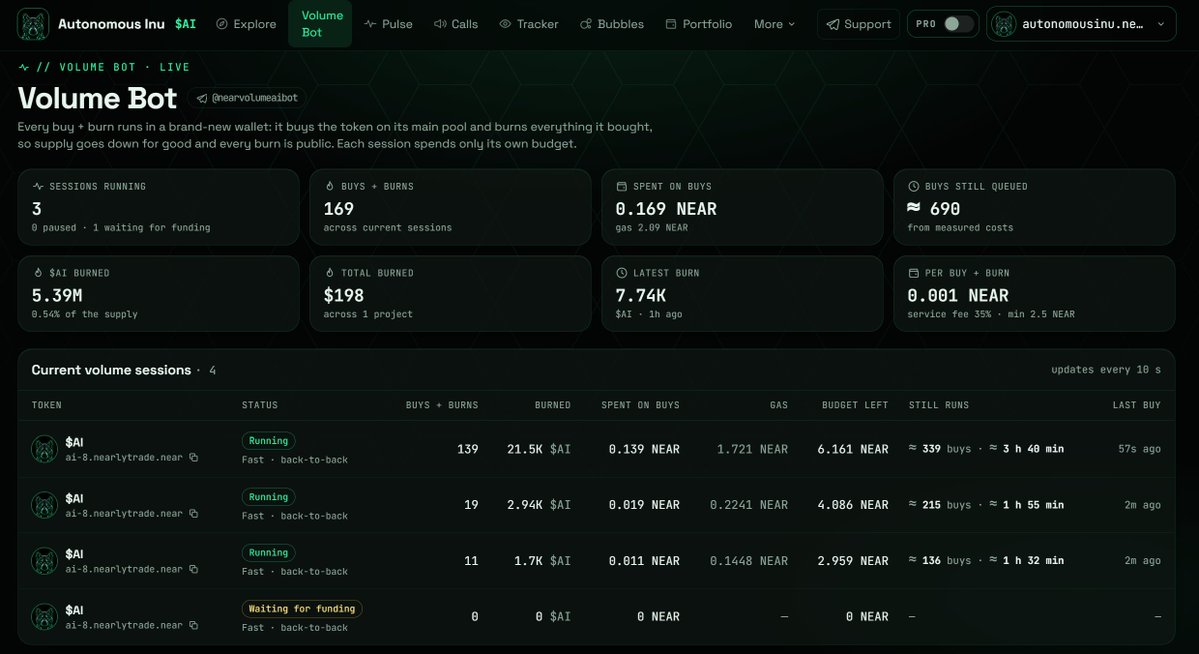Click Running badge in the 139 buys row
The height and width of the screenshot is (654, 1199).
coord(268,441)
